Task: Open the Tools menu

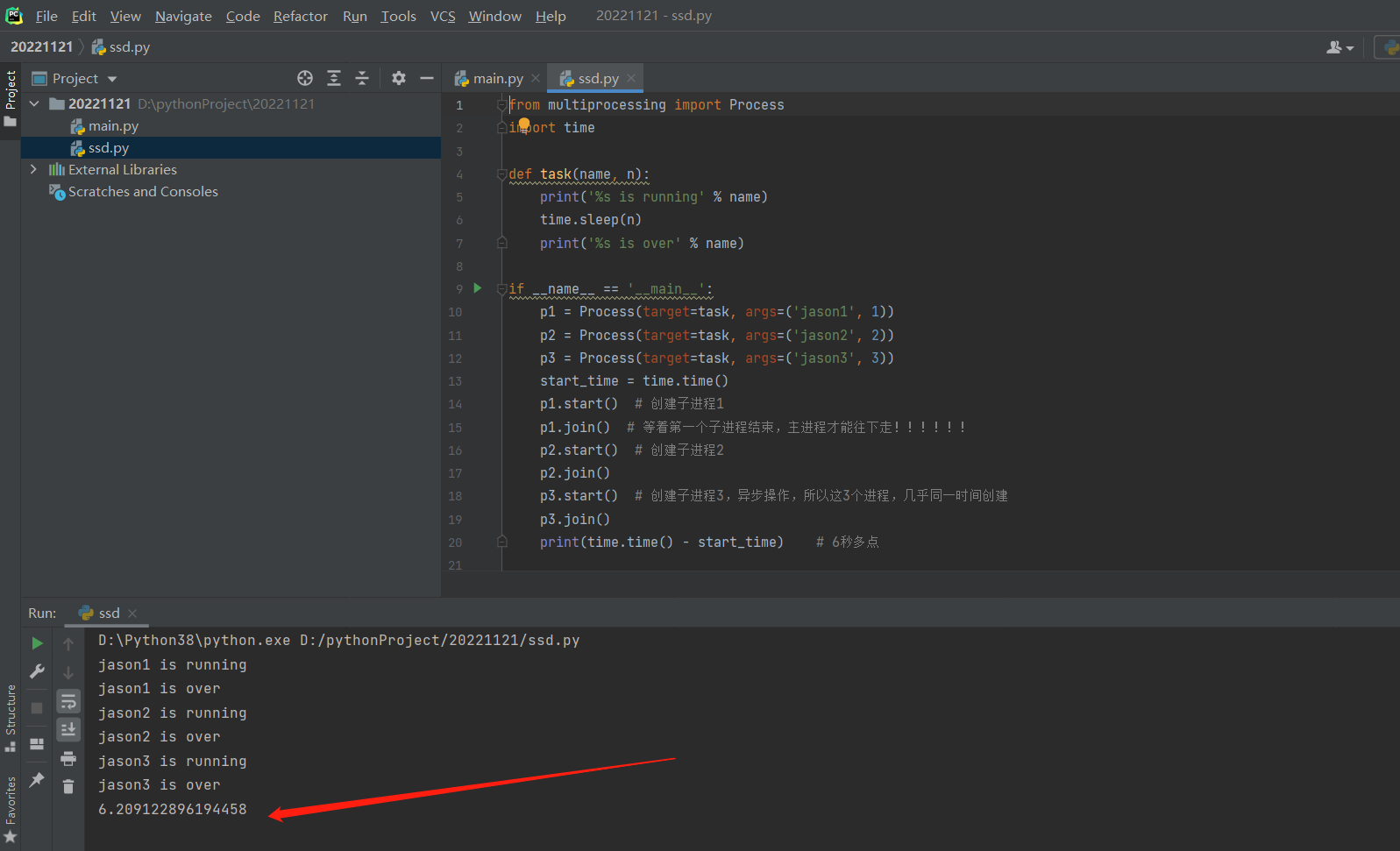Action: pyautogui.click(x=398, y=16)
